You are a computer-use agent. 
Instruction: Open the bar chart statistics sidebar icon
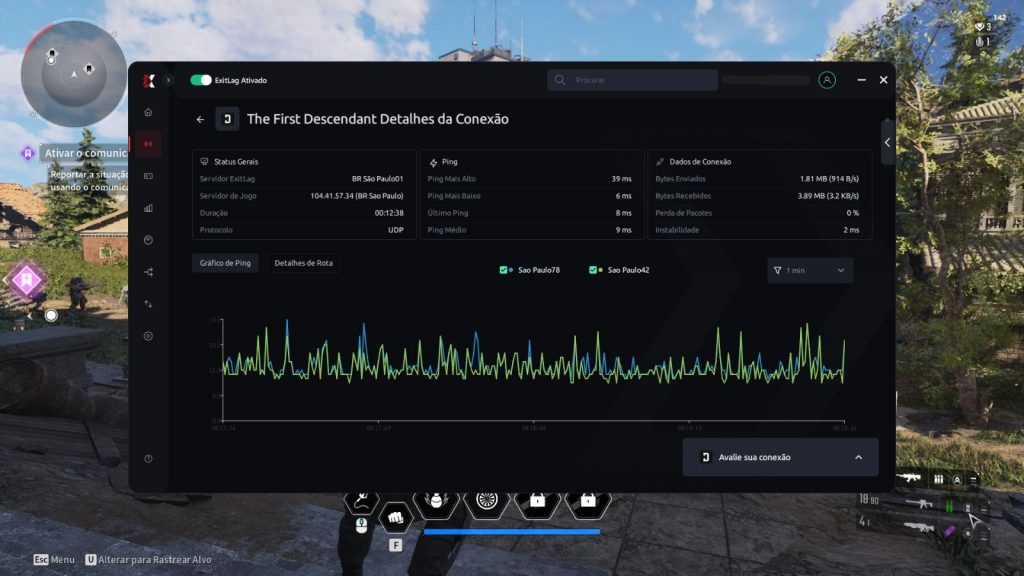148,208
